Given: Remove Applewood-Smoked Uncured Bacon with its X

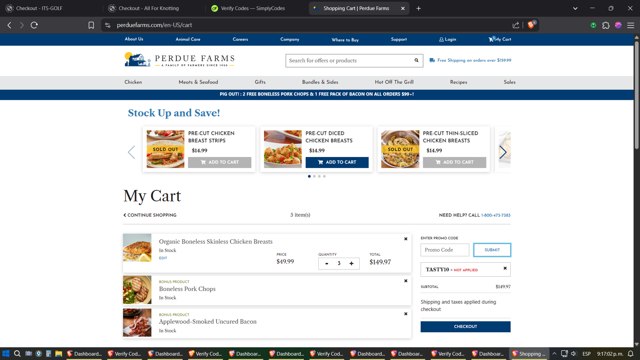Looking at the screenshot, I should click(x=406, y=314).
